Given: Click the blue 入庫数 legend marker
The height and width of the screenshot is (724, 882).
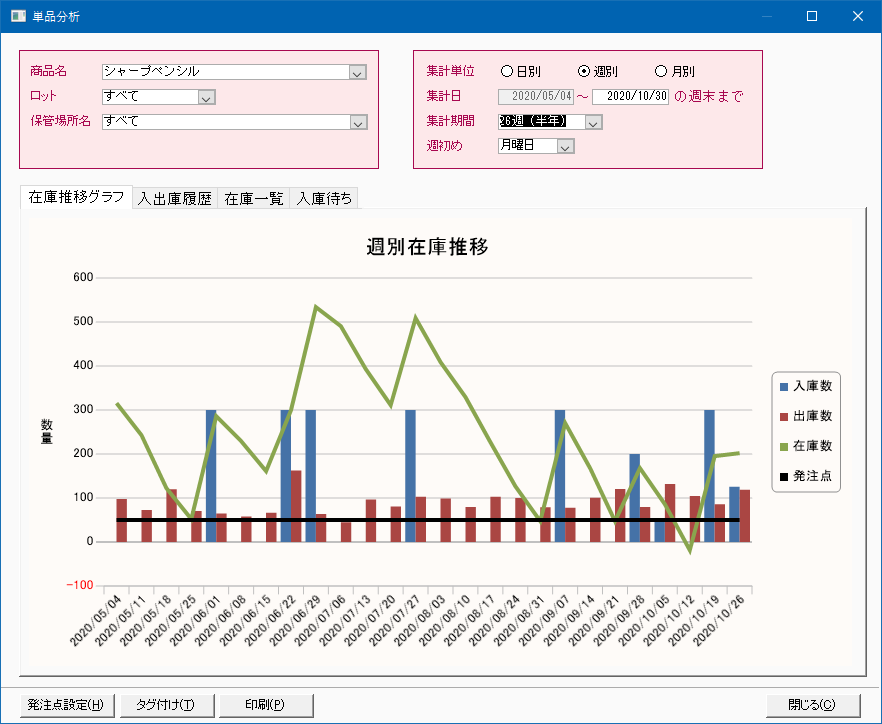Looking at the screenshot, I should [x=784, y=386].
